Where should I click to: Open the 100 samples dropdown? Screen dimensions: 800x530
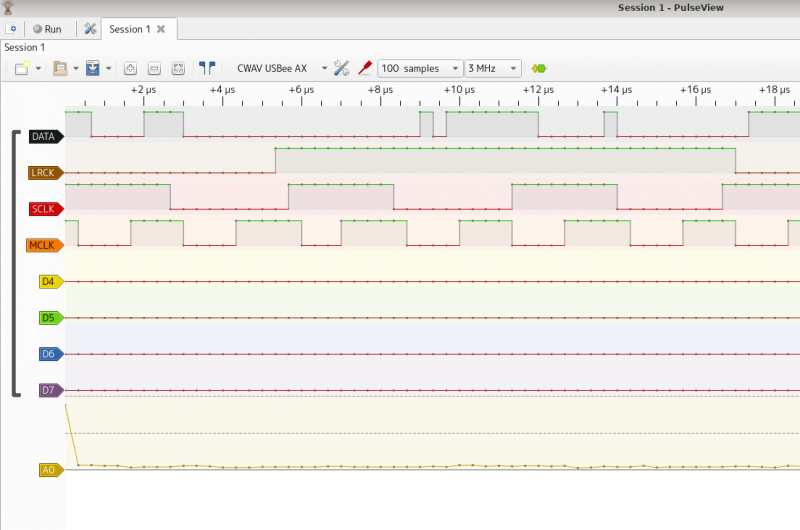[419, 69]
